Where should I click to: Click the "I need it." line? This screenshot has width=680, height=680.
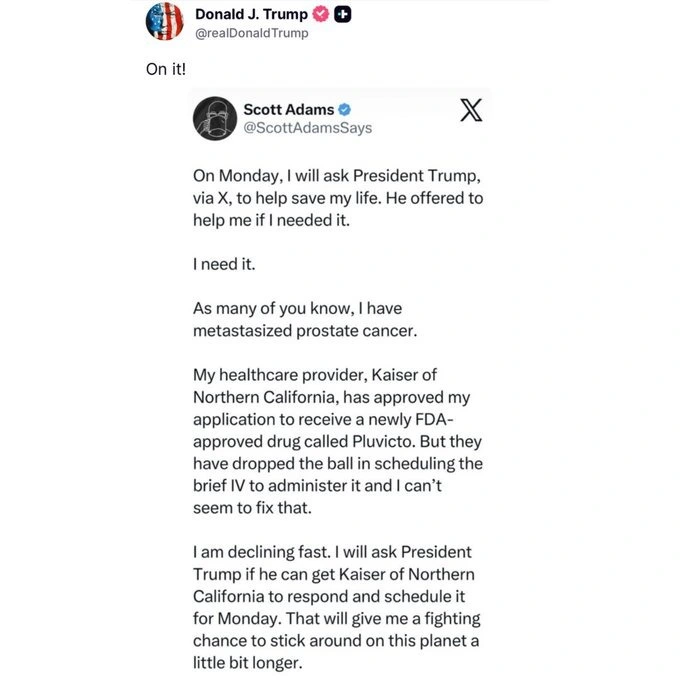coord(229,263)
